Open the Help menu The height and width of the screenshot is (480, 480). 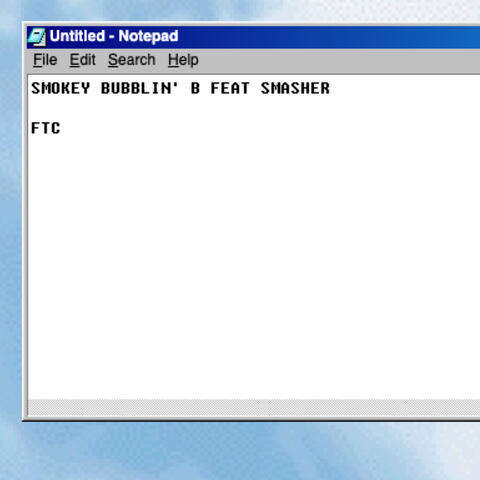tap(183, 60)
